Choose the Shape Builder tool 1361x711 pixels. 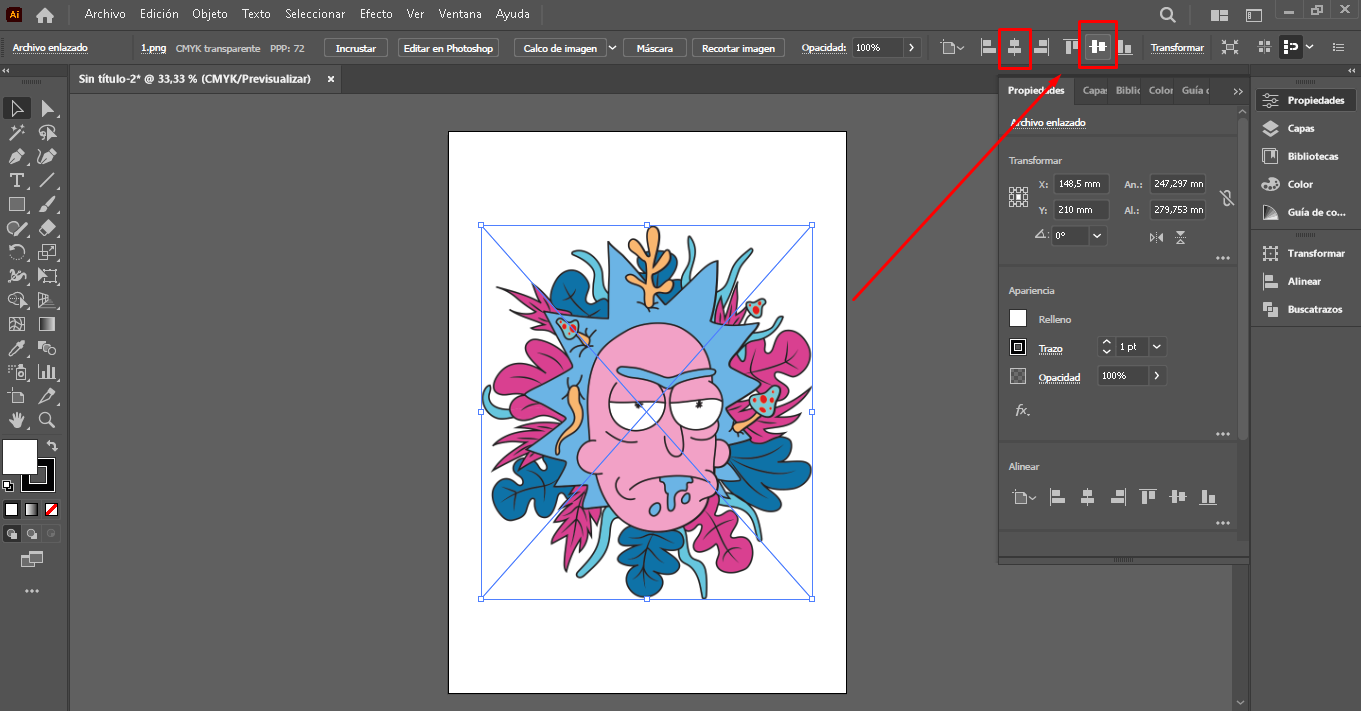17,300
